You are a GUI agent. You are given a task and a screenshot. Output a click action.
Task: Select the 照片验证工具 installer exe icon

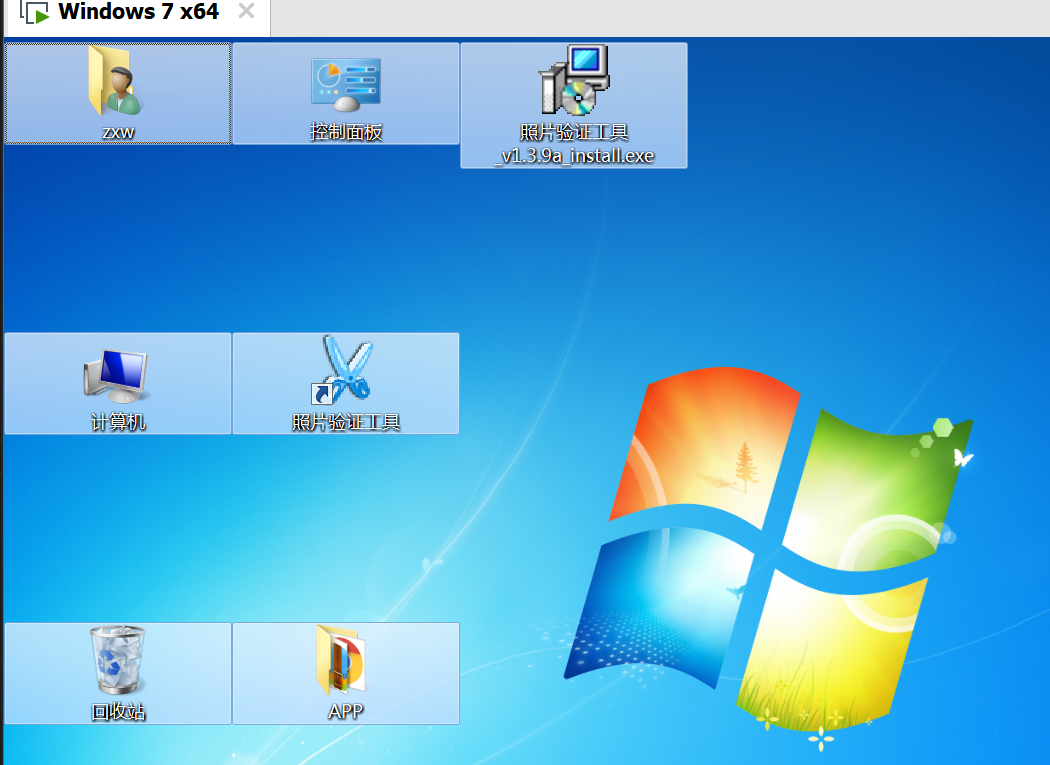coord(574,80)
